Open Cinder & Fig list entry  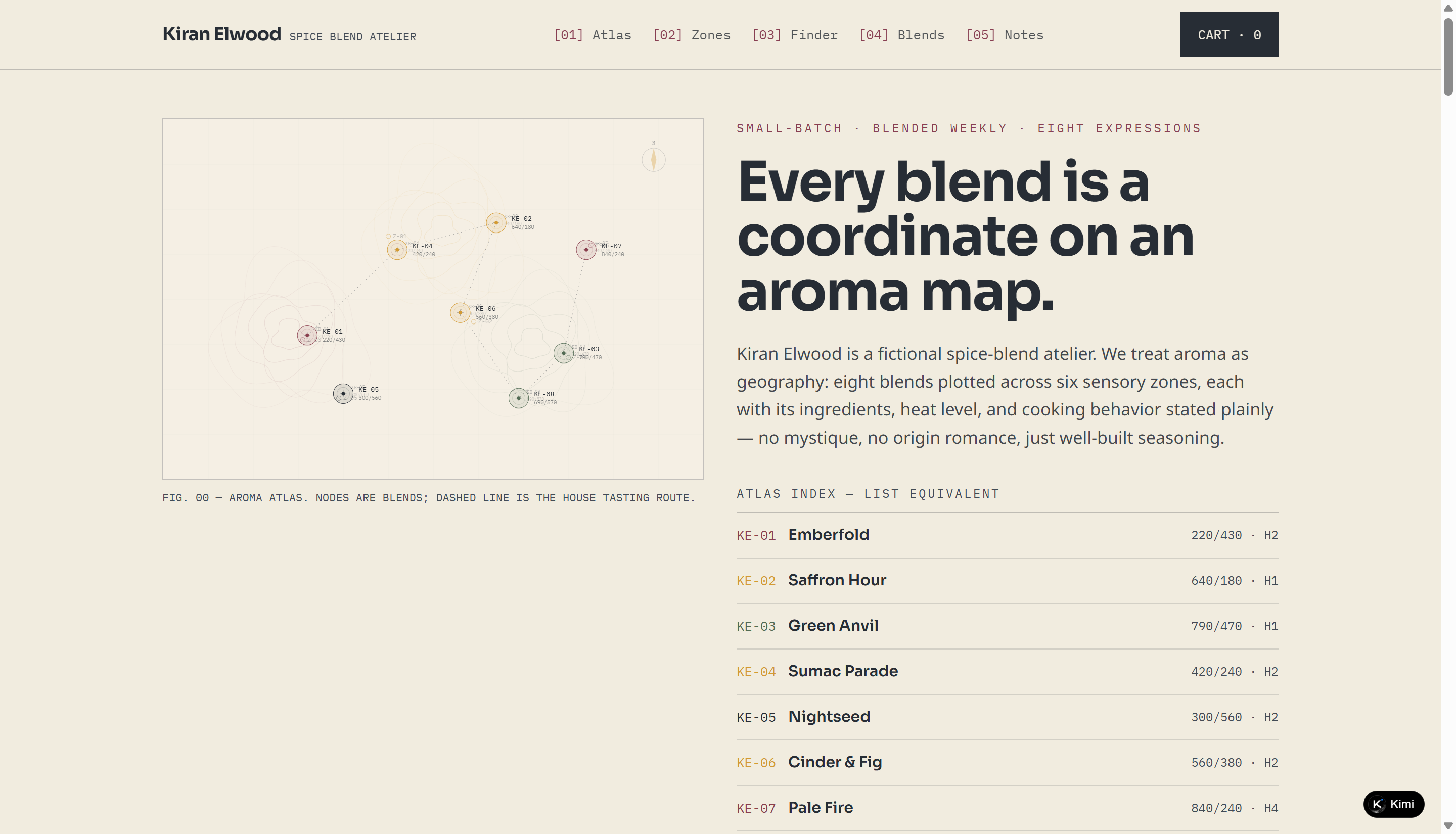(x=1007, y=762)
